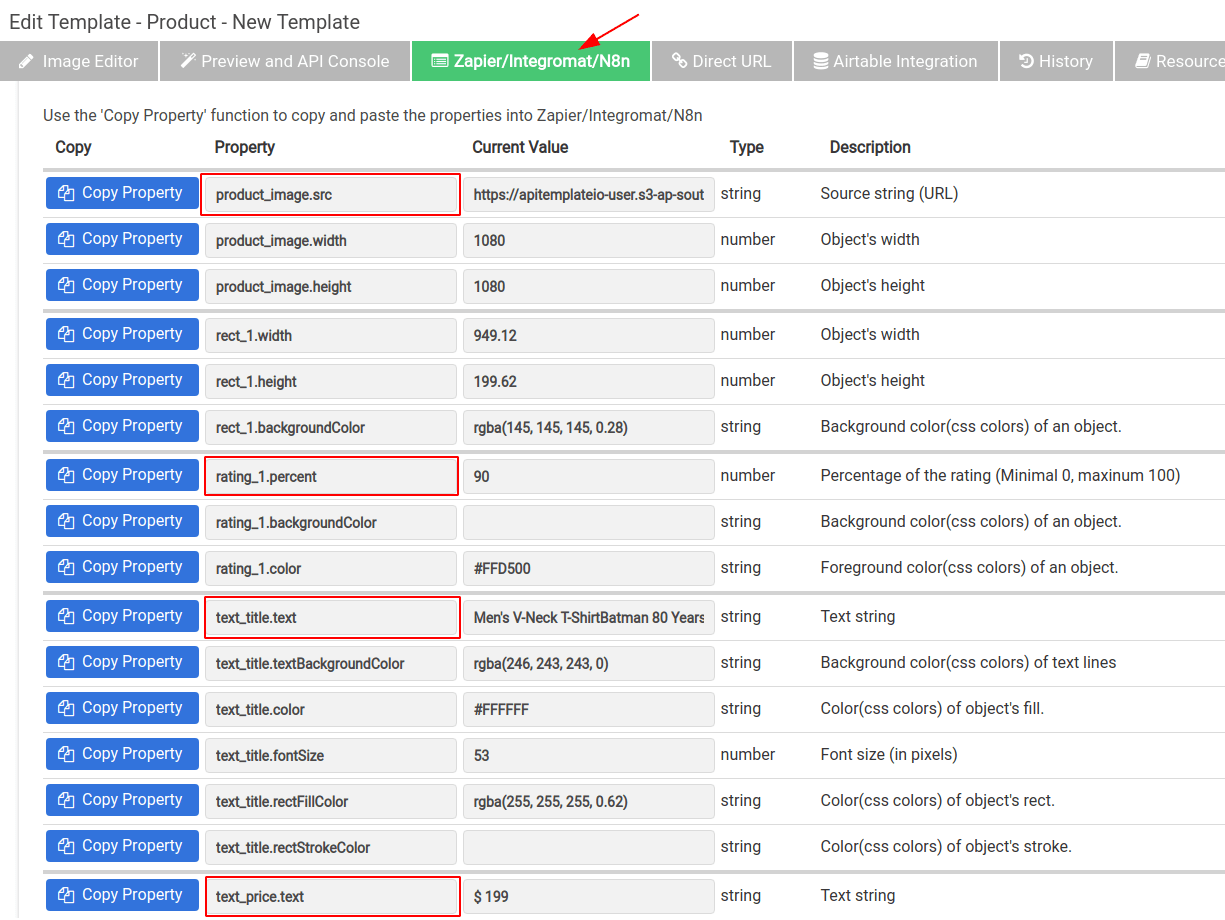Screen dimensions: 1225x920
Task: Open the History tab
Action: point(1056,61)
